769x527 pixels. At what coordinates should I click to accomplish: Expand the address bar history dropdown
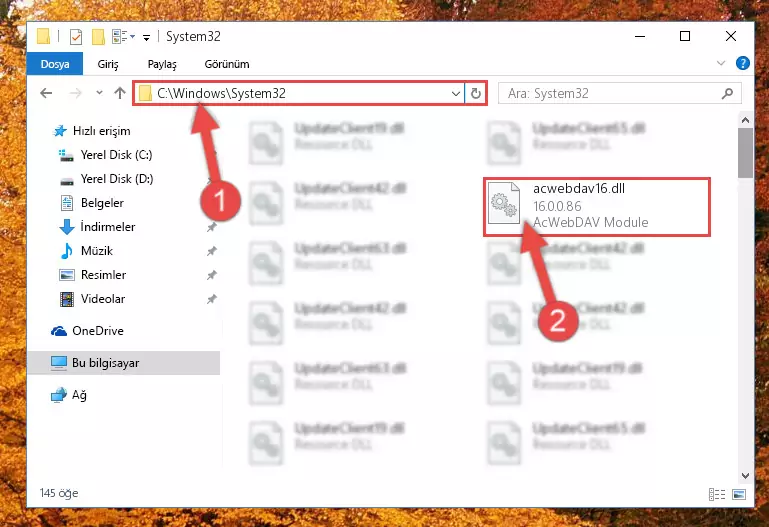coord(456,93)
